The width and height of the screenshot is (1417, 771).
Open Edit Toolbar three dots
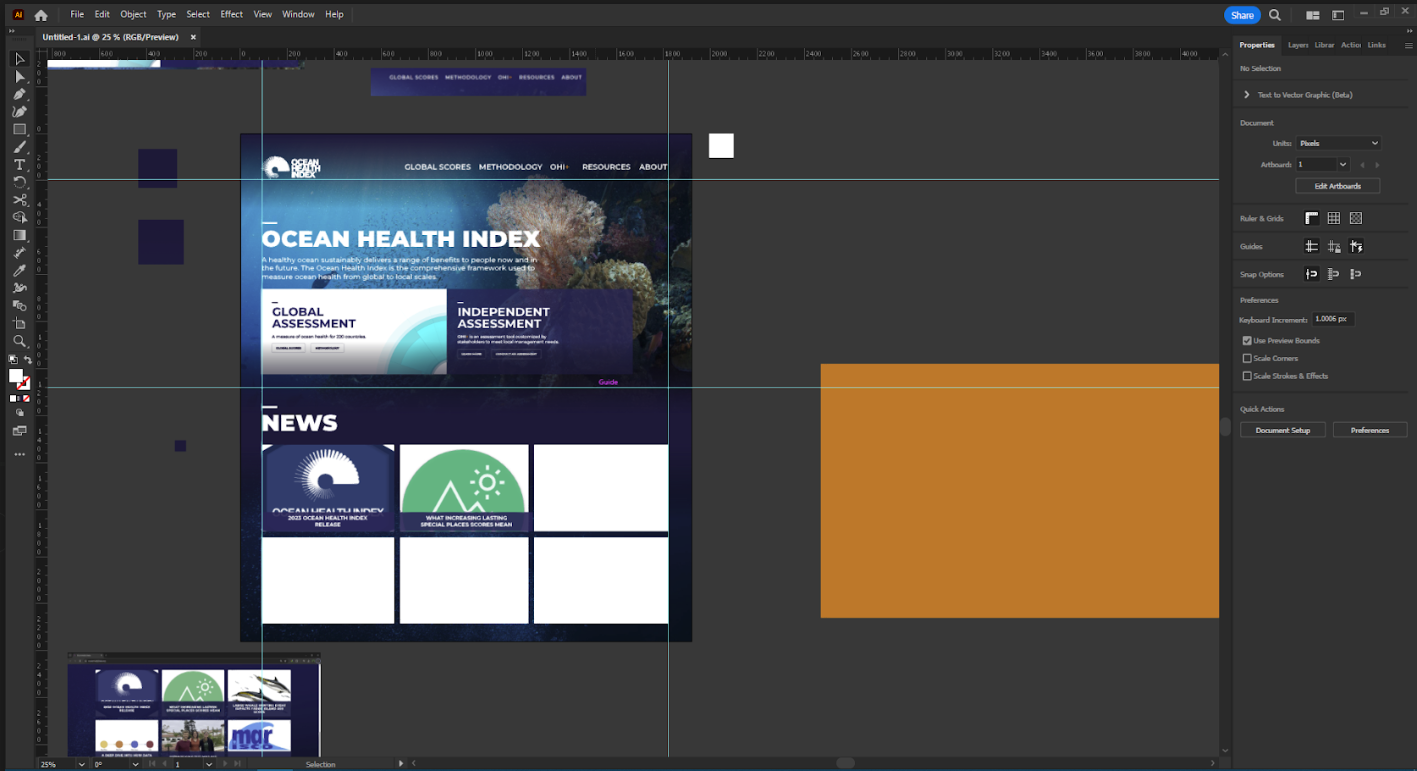(19, 454)
